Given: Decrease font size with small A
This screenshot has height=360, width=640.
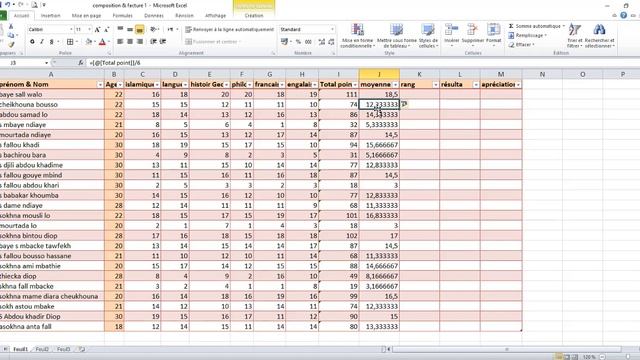Looking at the screenshot, I should coord(107,29).
